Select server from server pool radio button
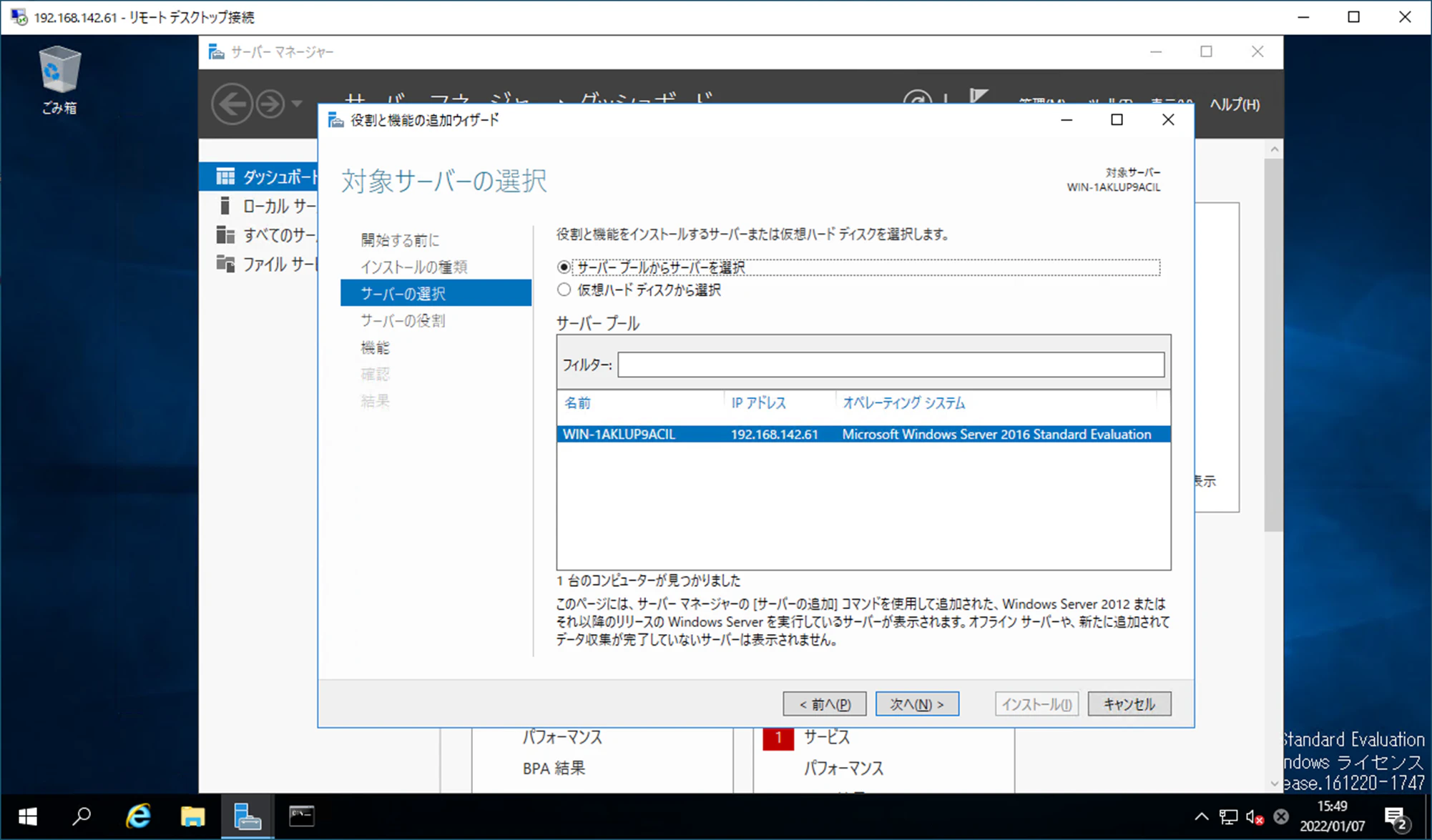 (564, 267)
